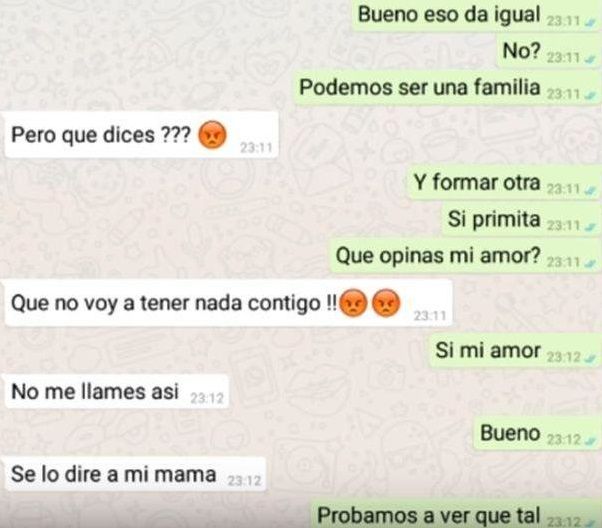Click the 23:11 timestamp on 'Pero que dices'

click(256, 148)
